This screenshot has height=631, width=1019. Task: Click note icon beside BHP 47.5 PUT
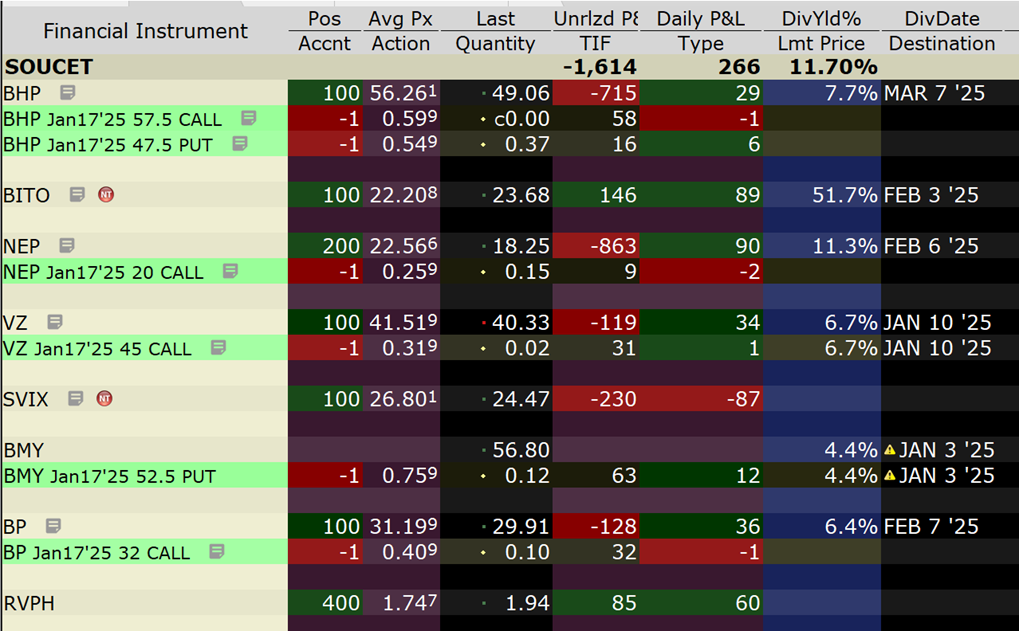pos(240,144)
